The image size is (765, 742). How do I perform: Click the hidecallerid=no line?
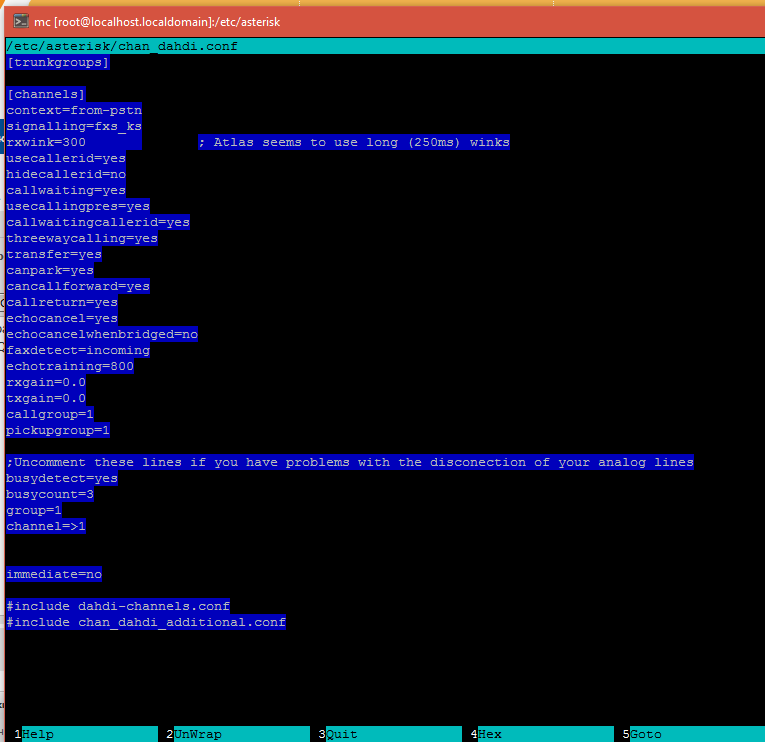(66, 174)
